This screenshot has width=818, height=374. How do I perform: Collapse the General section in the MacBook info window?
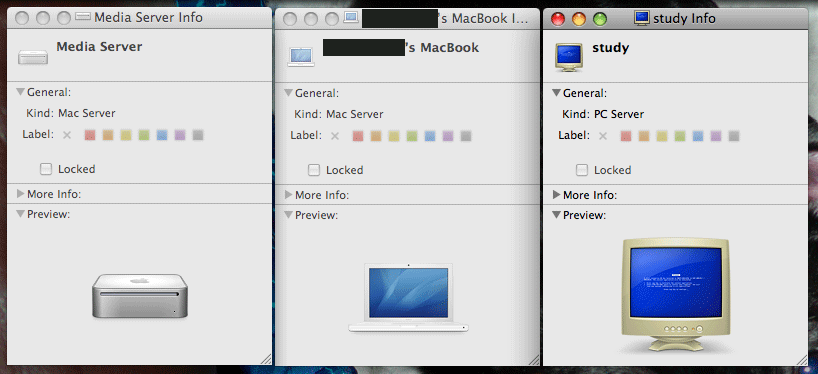(288, 93)
